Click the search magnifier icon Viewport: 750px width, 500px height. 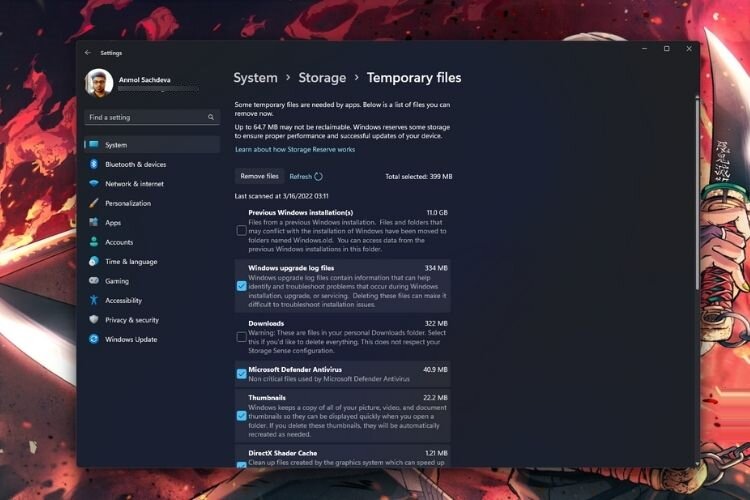210,117
